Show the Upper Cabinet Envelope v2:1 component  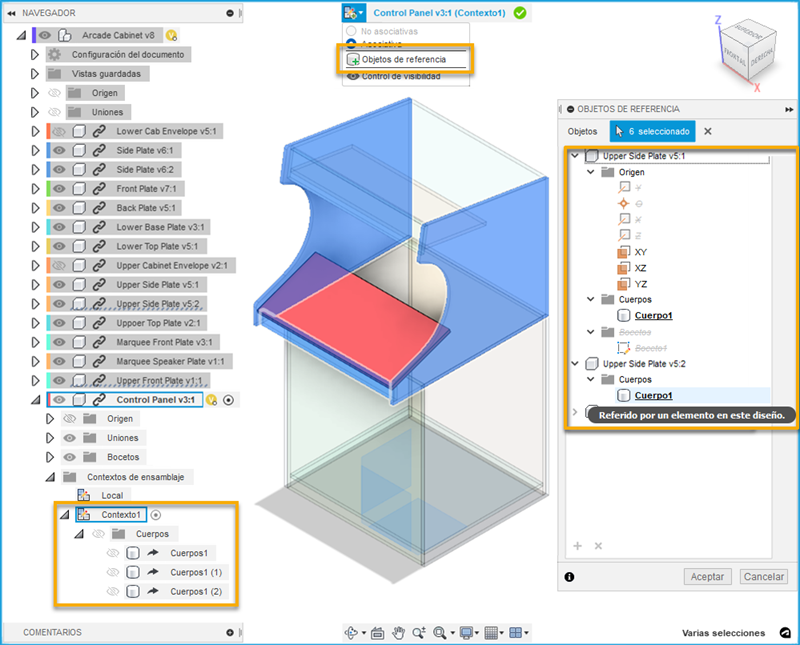pos(59,265)
